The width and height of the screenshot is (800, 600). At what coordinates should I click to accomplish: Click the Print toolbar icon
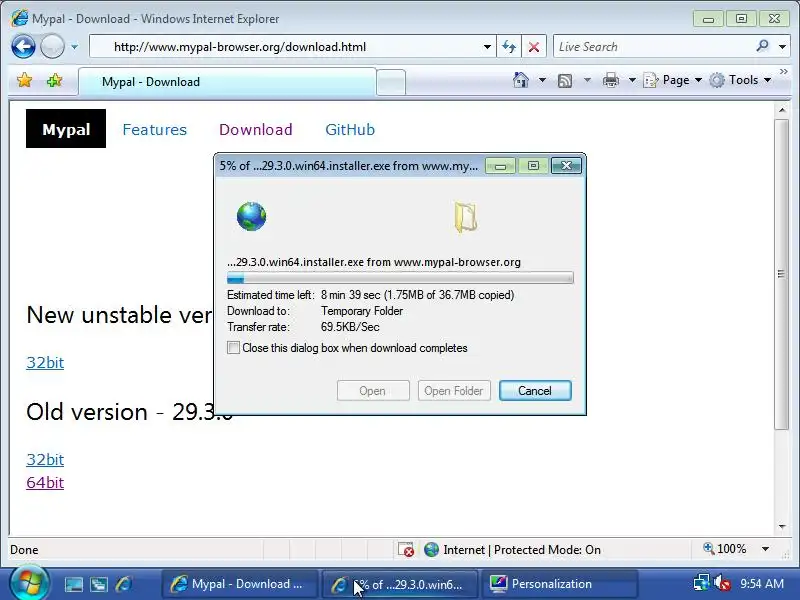click(611, 80)
